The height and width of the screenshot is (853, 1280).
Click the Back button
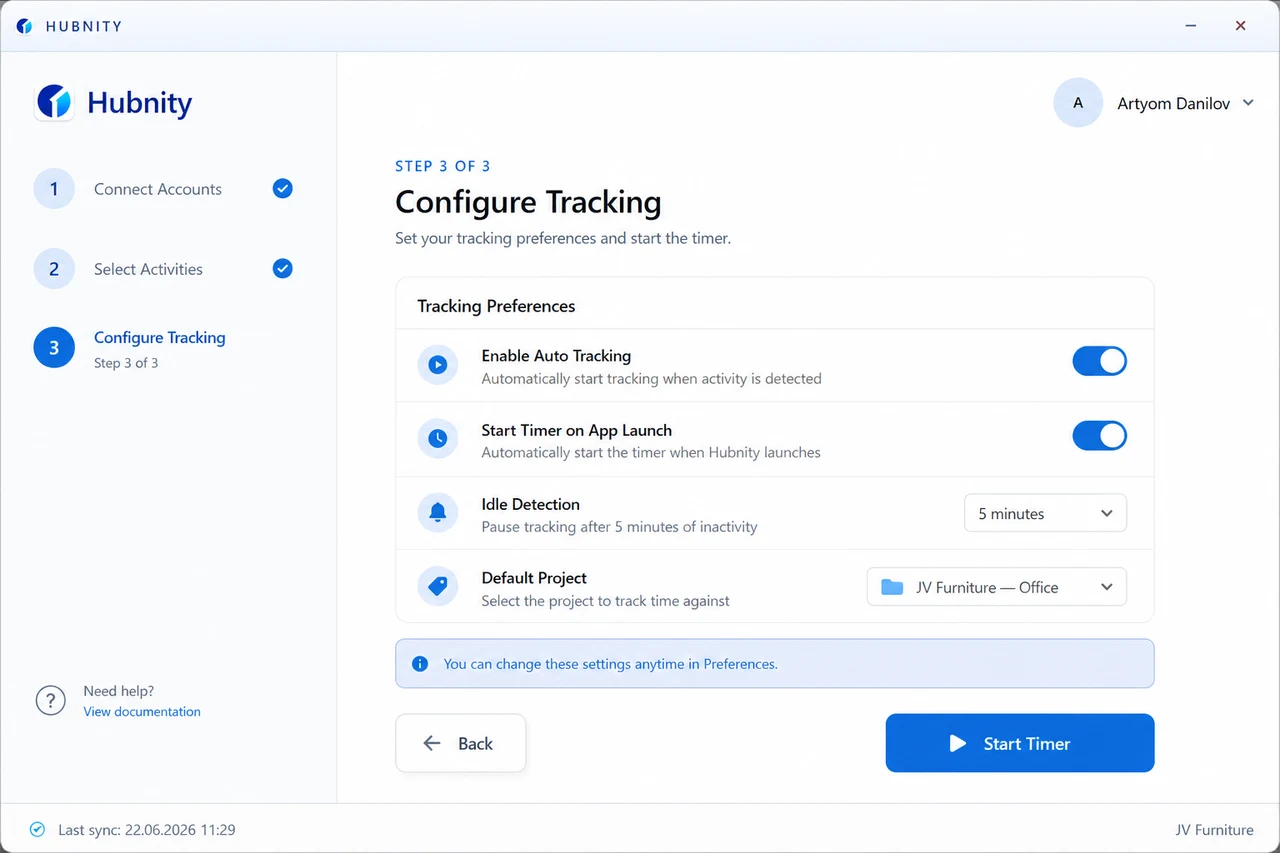[460, 743]
